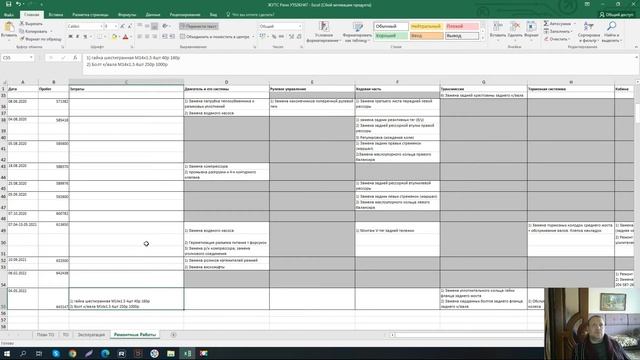Click the Copy command in the clipboard group
The image size is (640, 360).
coord(33,31)
